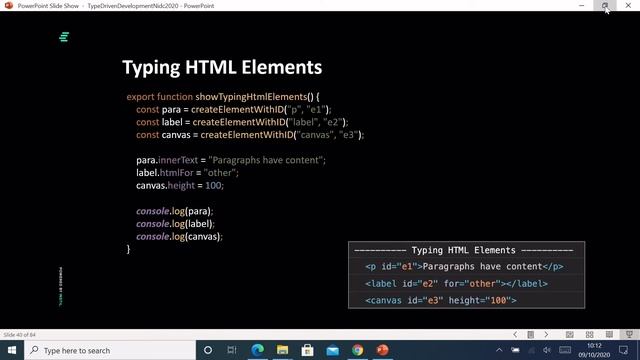The height and width of the screenshot is (360, 640).
Task: Select the Slide Show view icon
Action: tap(629, 334)
